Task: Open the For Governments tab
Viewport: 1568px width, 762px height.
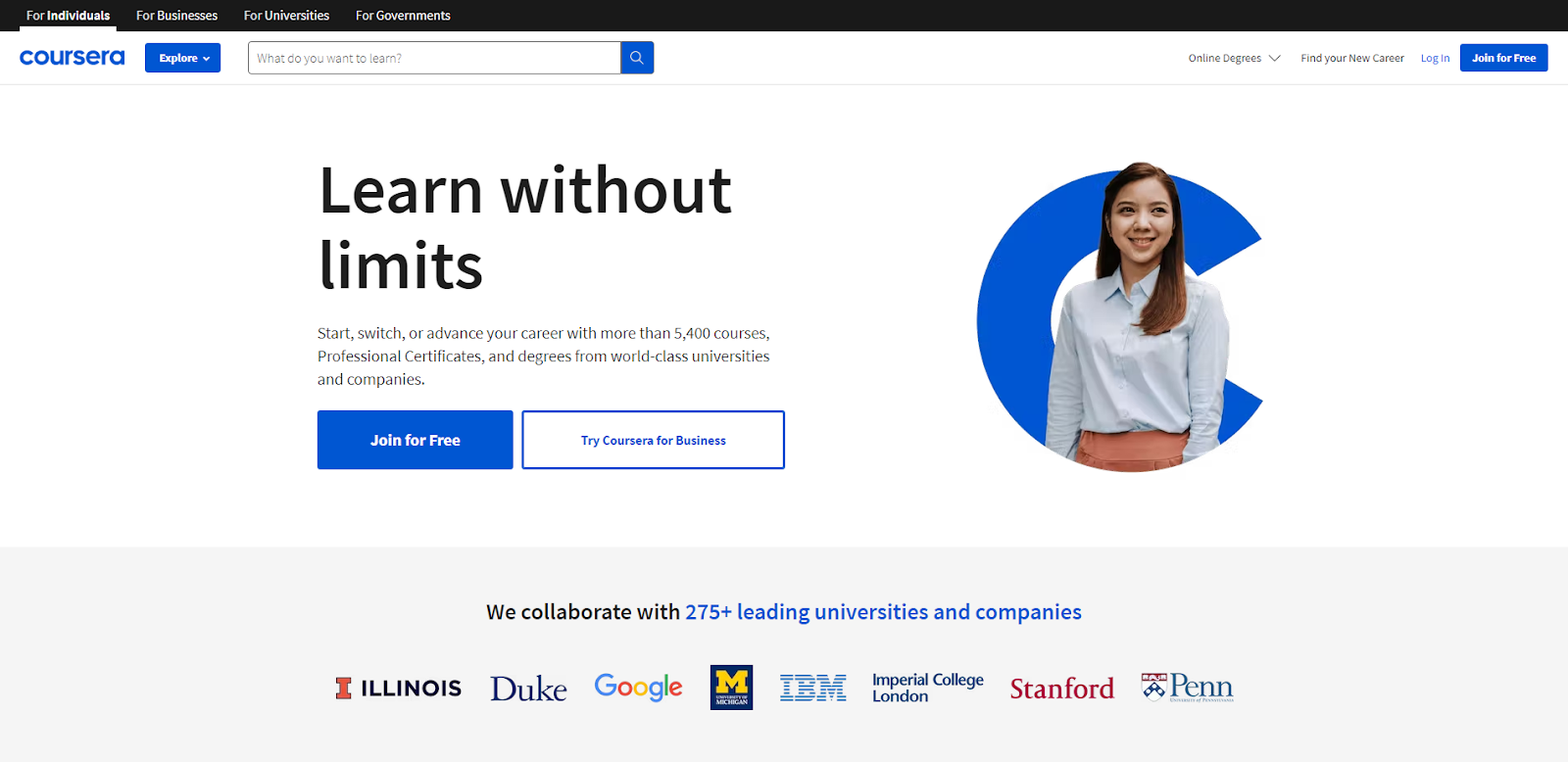Action: click(x=403, y=16)
